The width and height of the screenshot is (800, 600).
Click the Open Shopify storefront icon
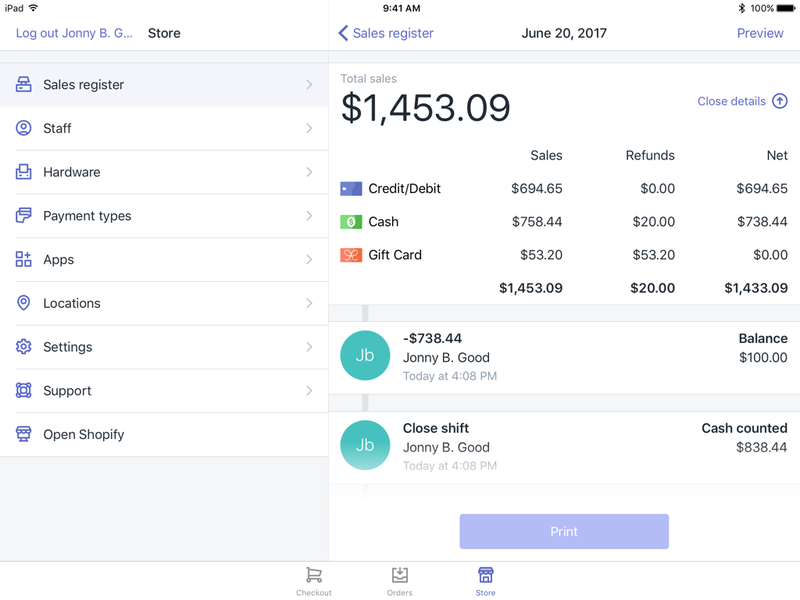pos(22,434)
